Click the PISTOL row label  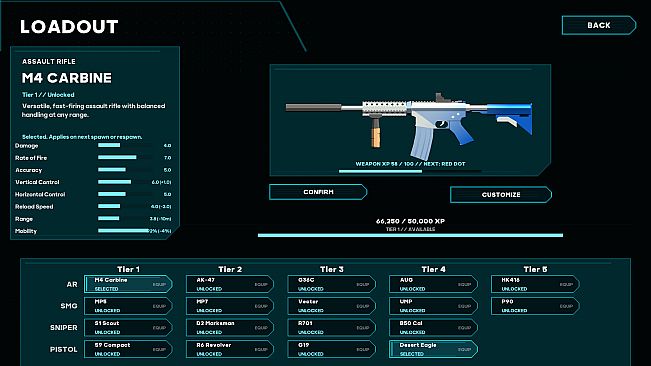pyautogui.click(x=64, y=349)
